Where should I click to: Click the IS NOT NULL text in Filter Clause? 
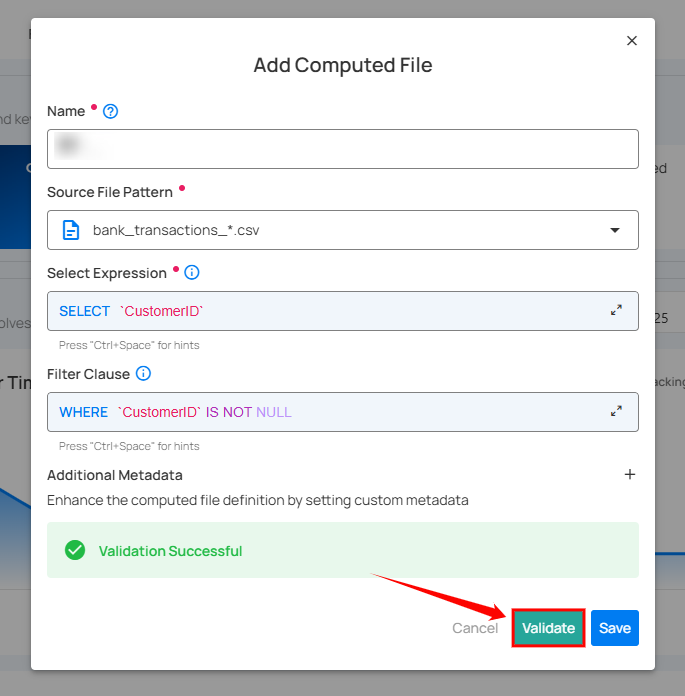point(249,412)
